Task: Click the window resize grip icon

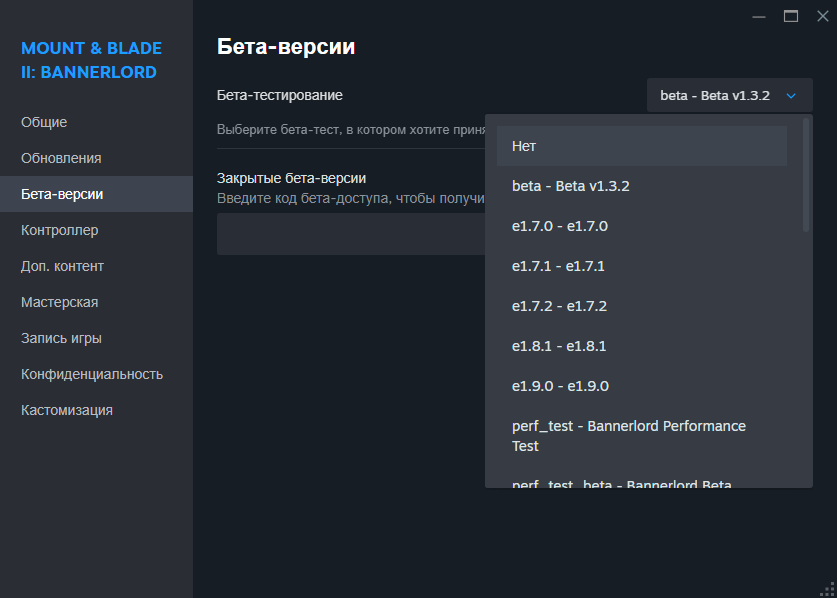Action: point(827,588)
